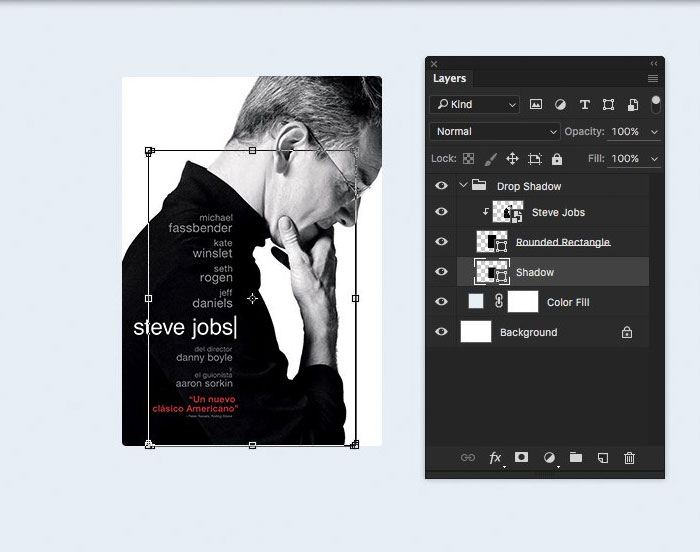This screenshot has height=552, width=700.
Task: Click the top-middle transform handle
Action: point(252,151)
